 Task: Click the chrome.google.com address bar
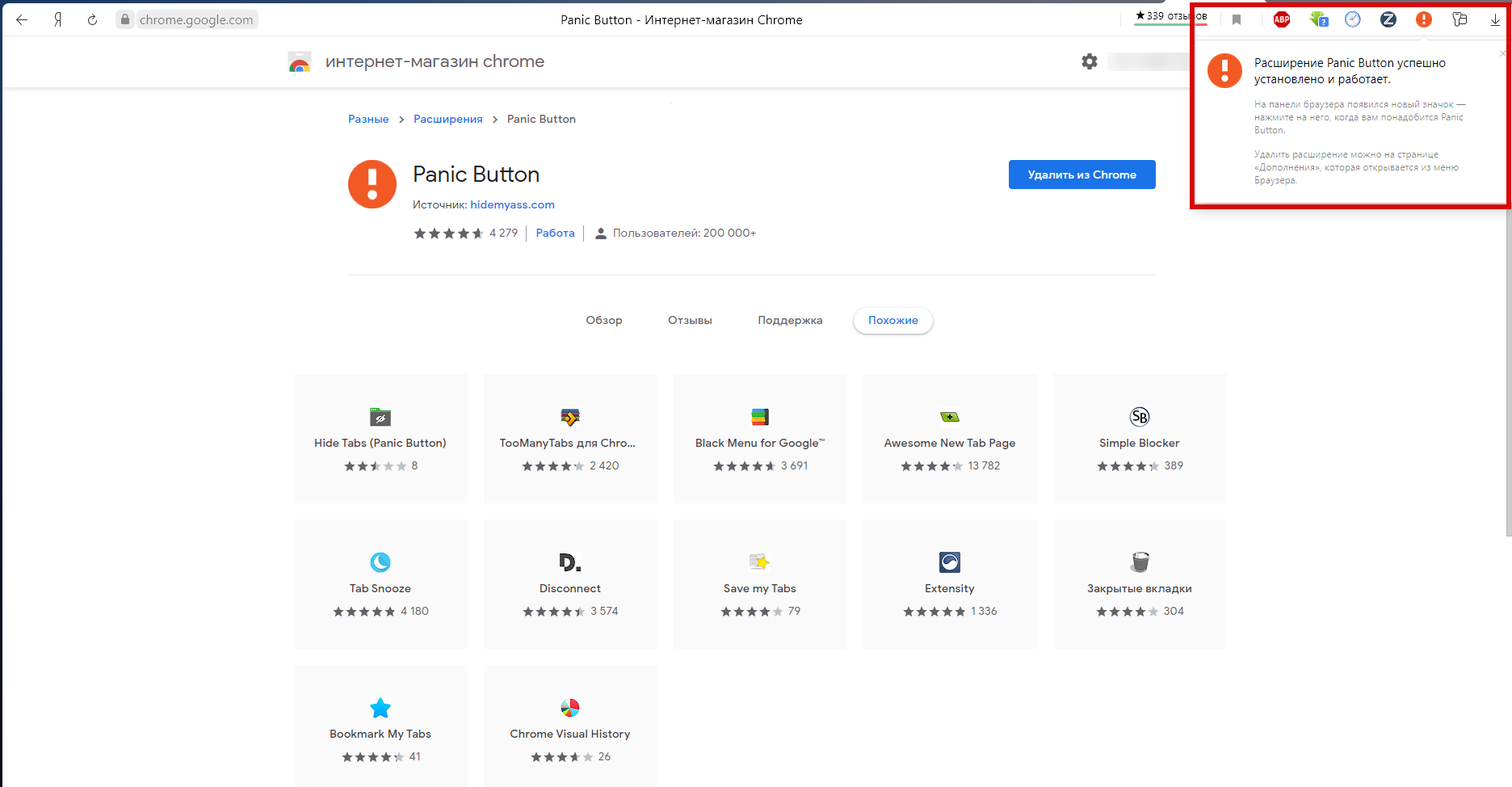pos(195,19)
